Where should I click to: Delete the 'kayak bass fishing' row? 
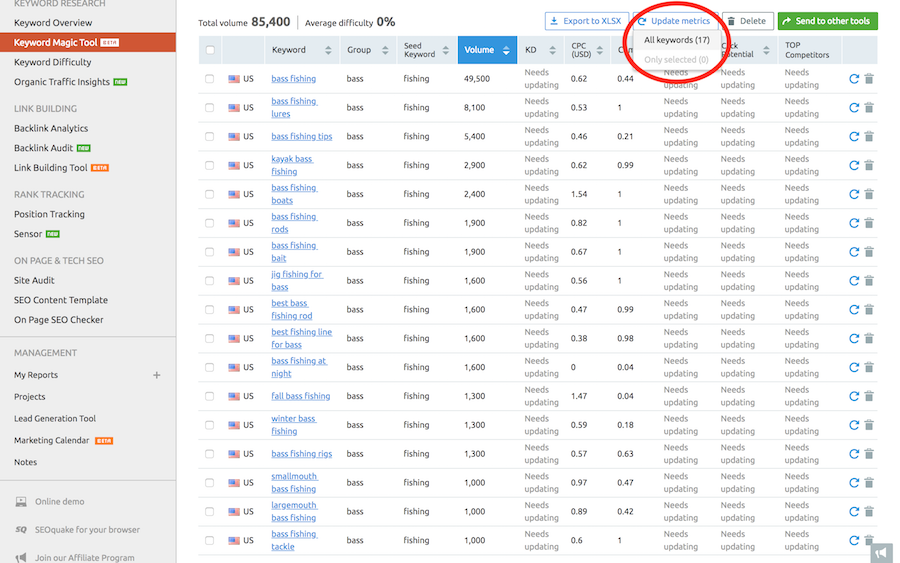869,165
